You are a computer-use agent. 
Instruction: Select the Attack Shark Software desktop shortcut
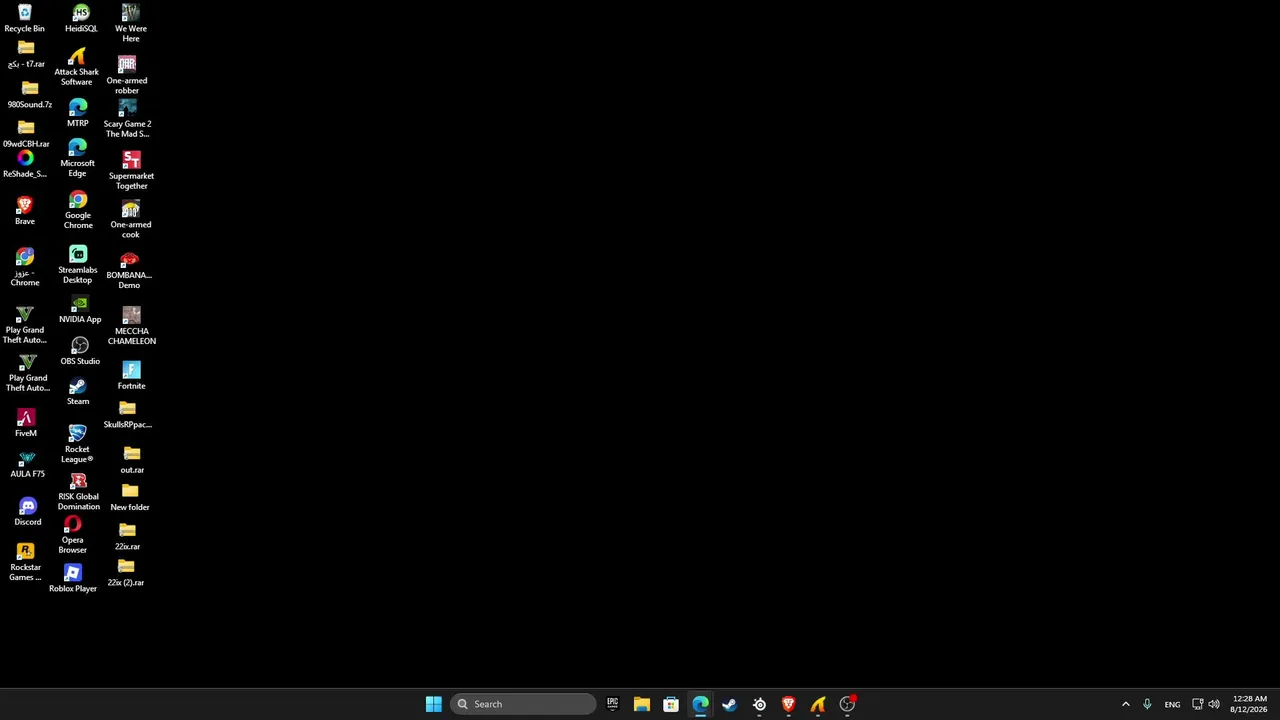pyautogui.click(x=77, y=67)
